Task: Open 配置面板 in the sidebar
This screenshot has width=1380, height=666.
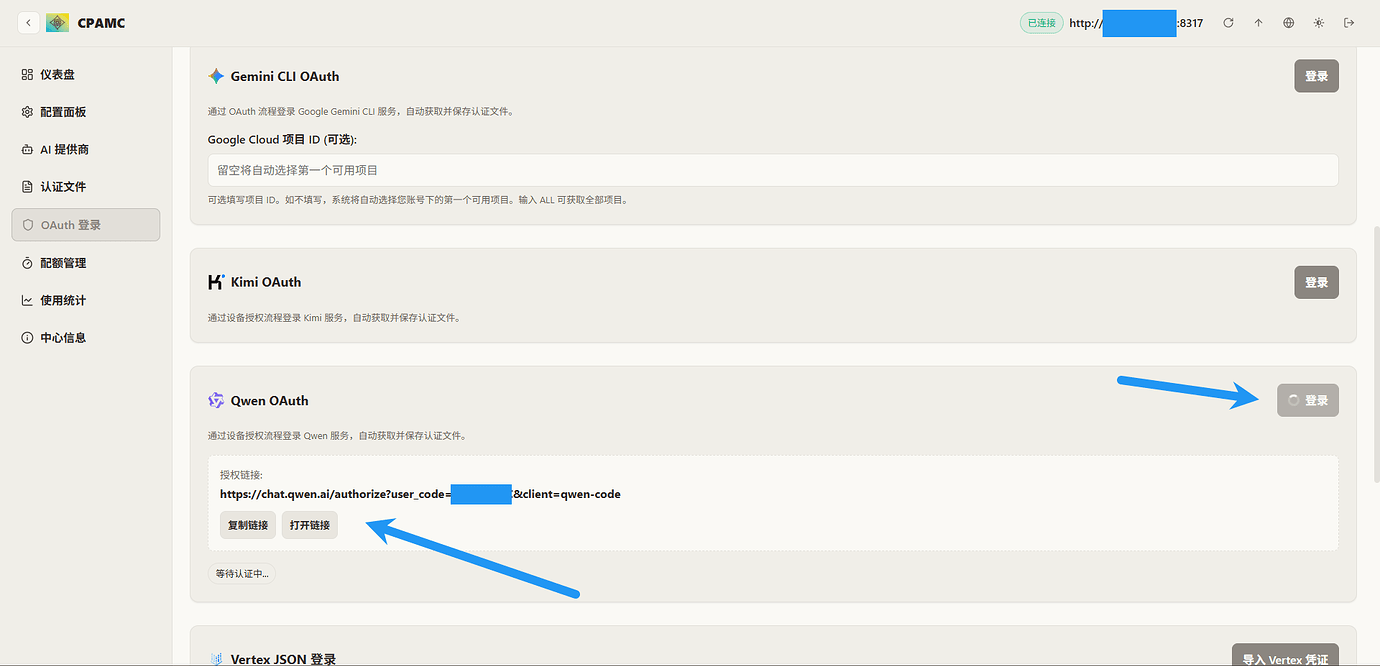Action: (86, 112)
